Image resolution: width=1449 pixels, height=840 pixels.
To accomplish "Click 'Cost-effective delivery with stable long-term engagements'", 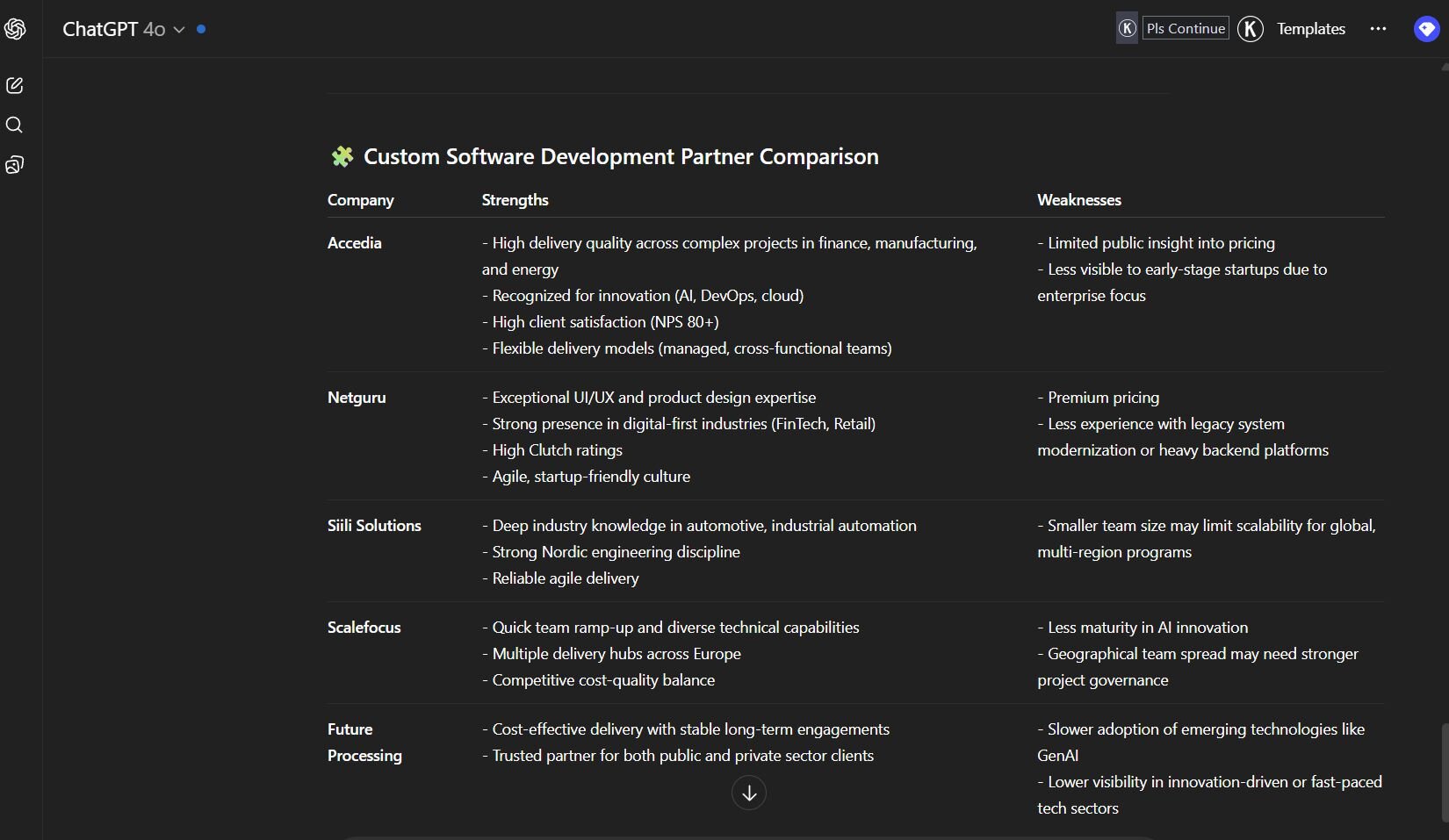I will (x=686, y=729).
